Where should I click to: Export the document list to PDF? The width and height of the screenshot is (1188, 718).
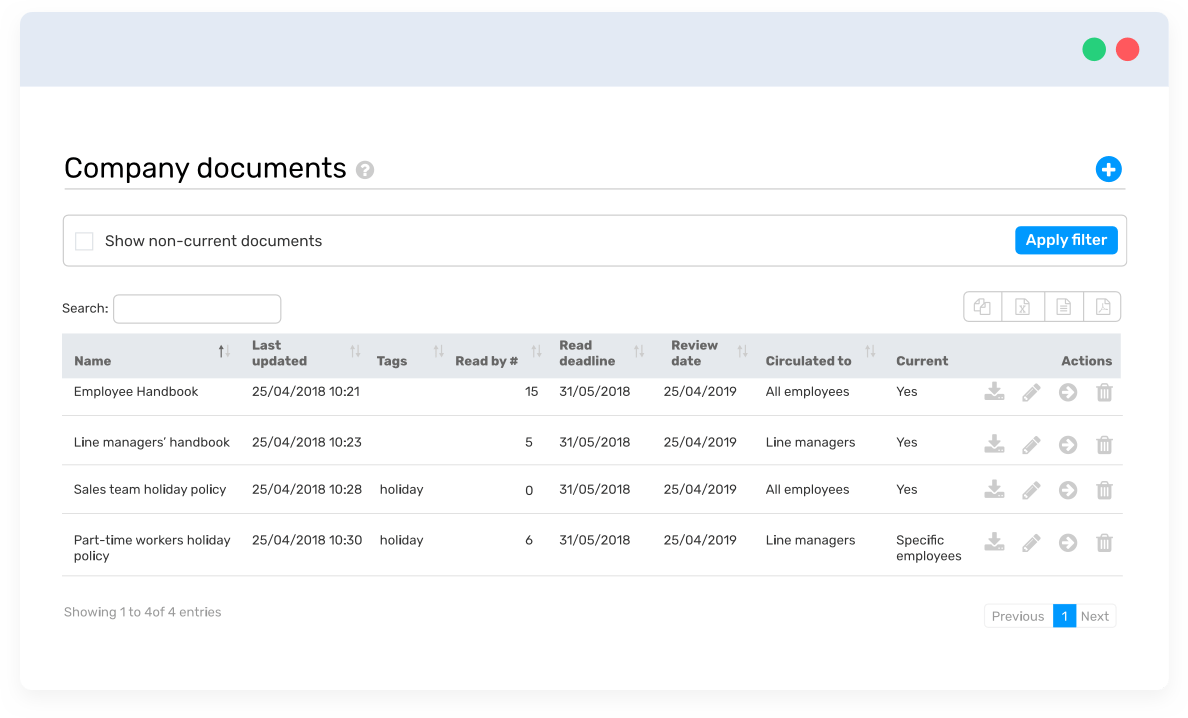(x=1102, y=306)
